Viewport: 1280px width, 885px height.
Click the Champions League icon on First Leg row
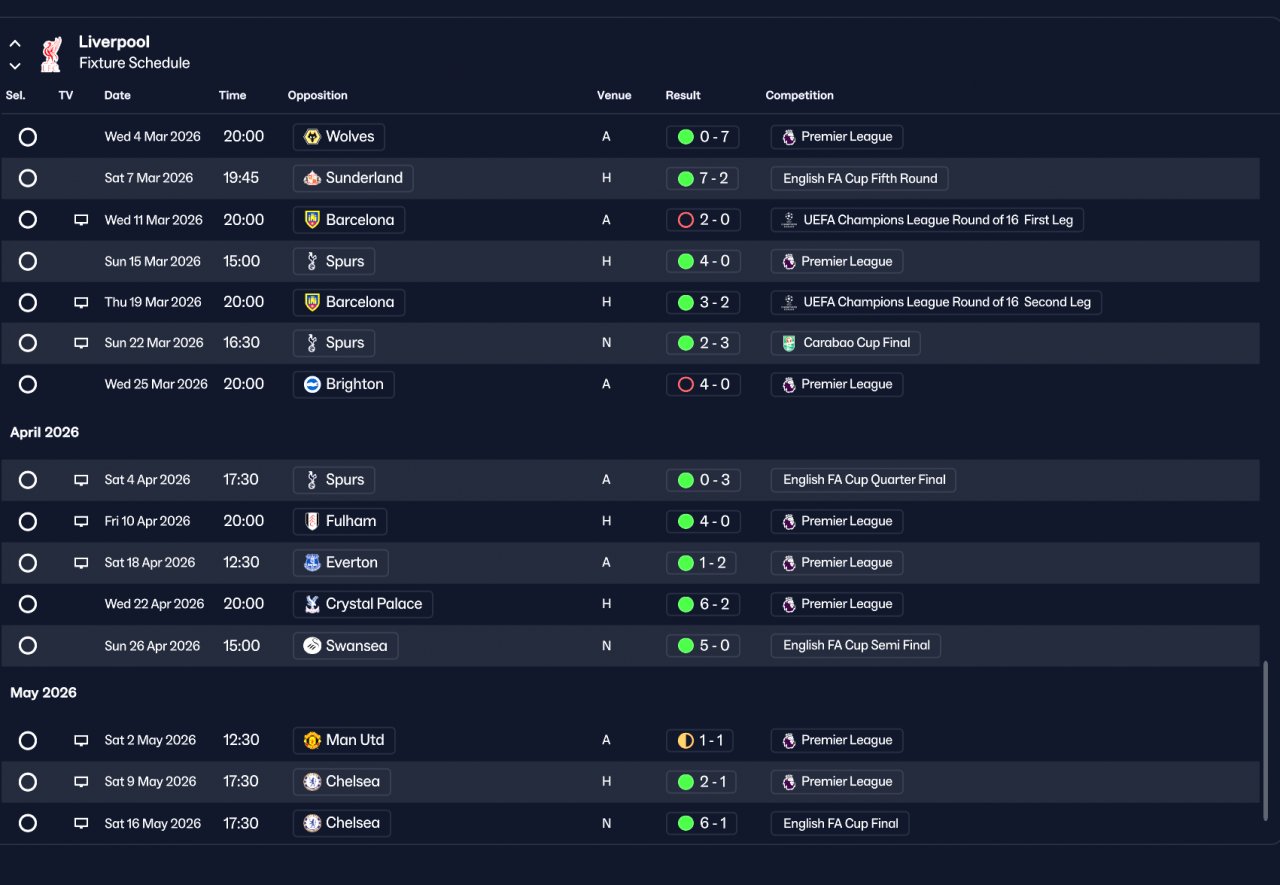[x=789, y=220]
